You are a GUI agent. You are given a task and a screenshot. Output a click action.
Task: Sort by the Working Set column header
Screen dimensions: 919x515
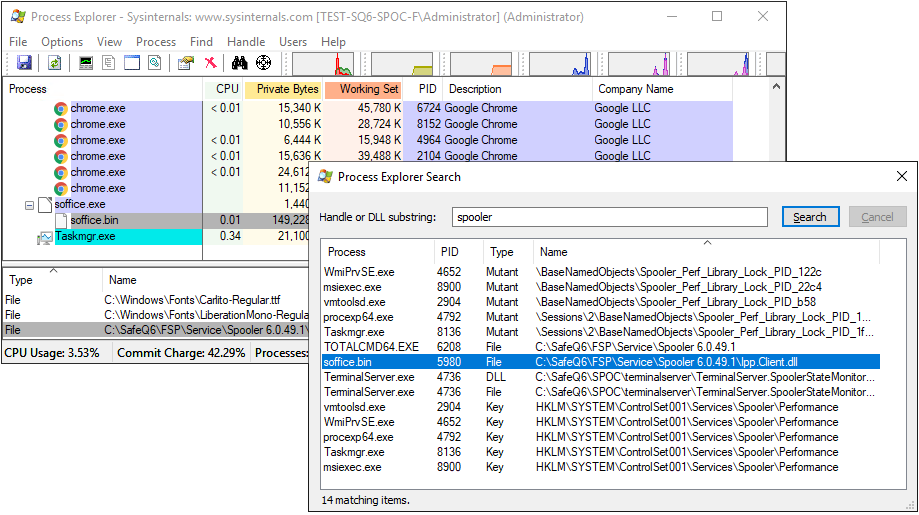click(x=369, y=89)
